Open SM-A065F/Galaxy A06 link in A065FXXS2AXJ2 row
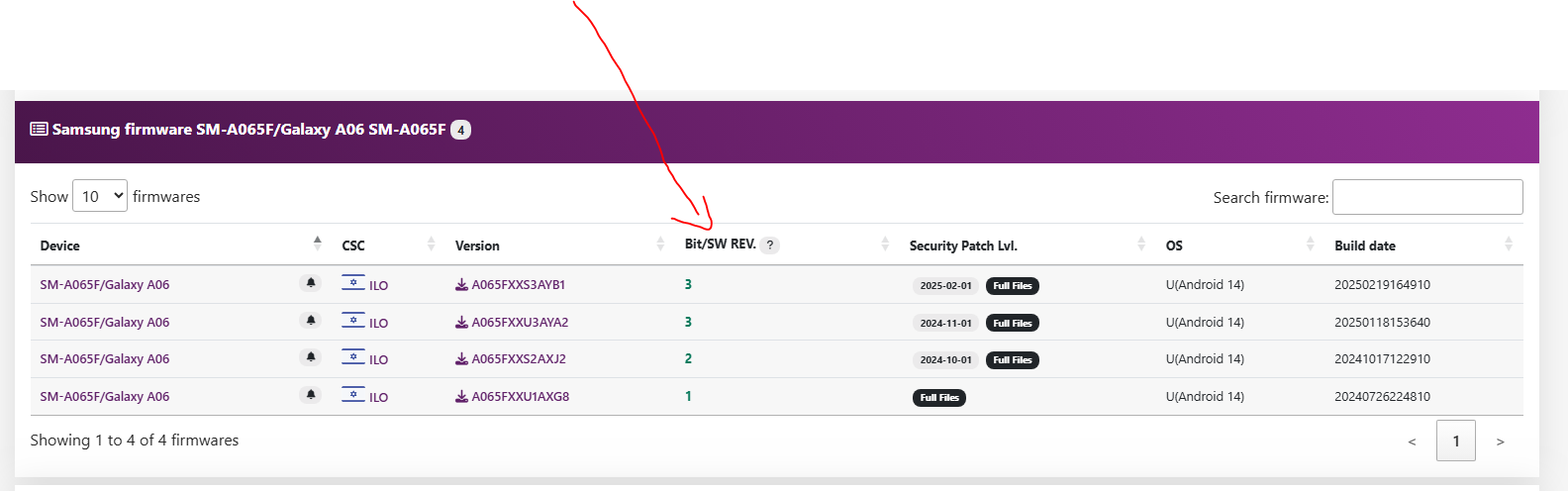 [105, 358]
